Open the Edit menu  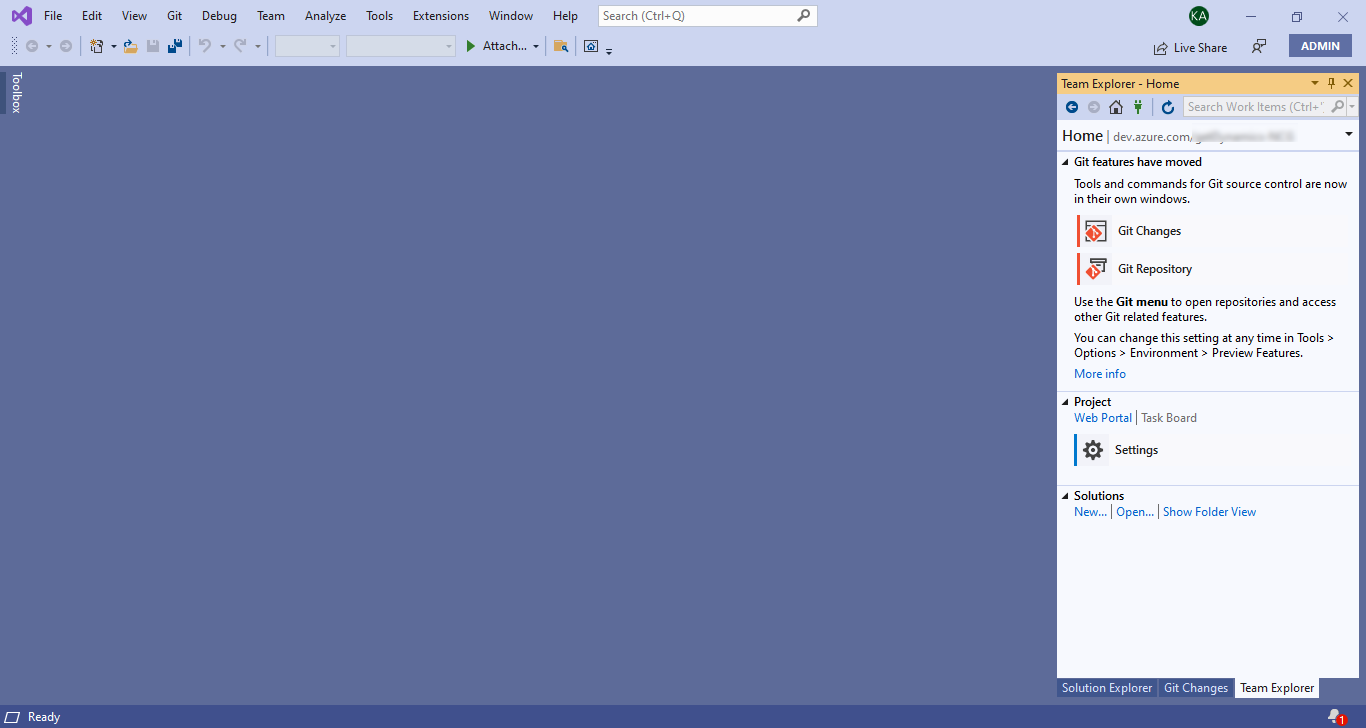[x=92, y=16]
